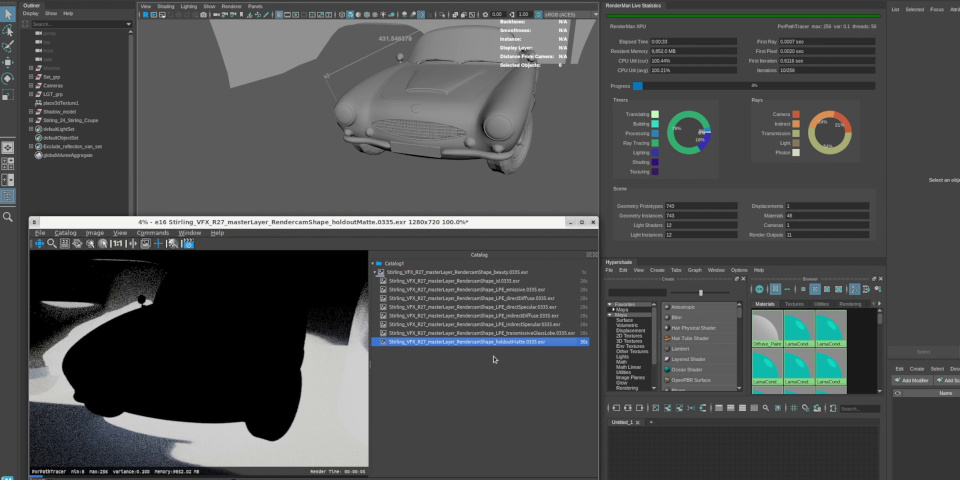Click the viewport snapshot camera icon
The height and width of the screenshot is (480, 960).
(204, 15)
